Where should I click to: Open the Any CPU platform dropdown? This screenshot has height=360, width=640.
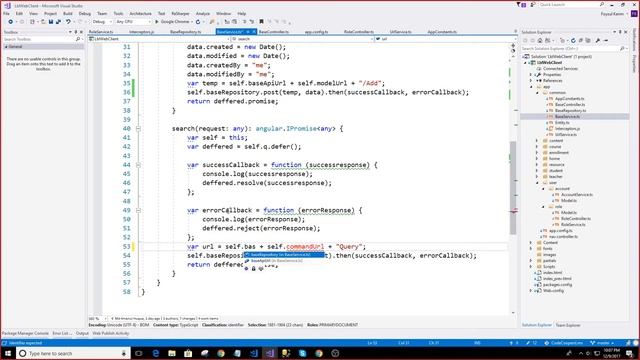click(133, 22)
